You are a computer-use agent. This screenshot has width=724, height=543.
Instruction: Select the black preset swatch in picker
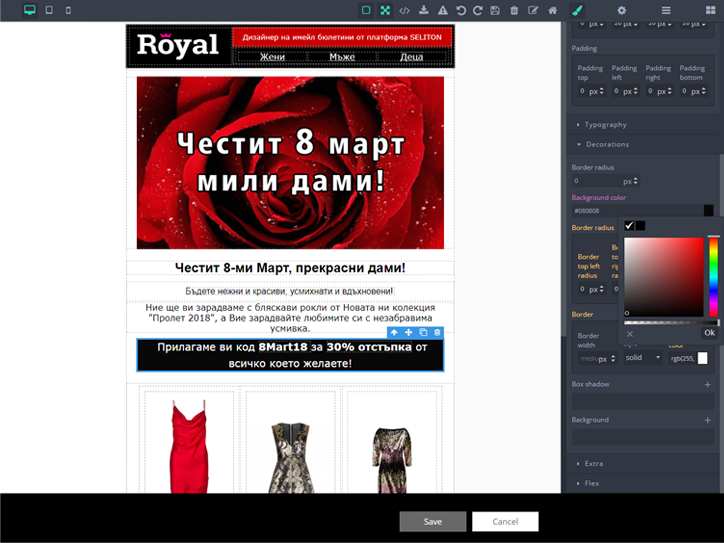click(x=640, y=225)
